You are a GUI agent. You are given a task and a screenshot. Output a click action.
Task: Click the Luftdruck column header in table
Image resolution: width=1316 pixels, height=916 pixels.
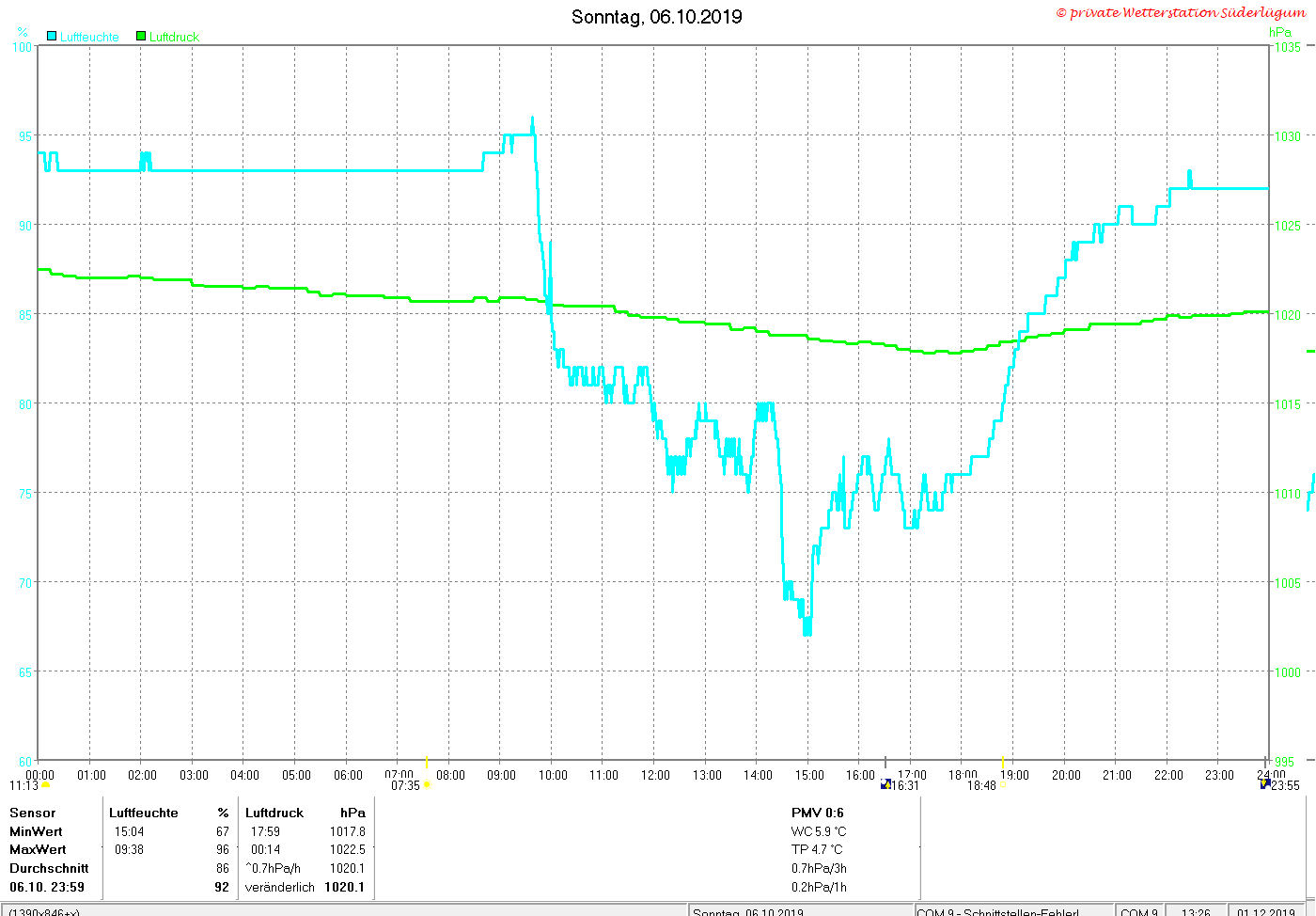(x=274, y=813)
